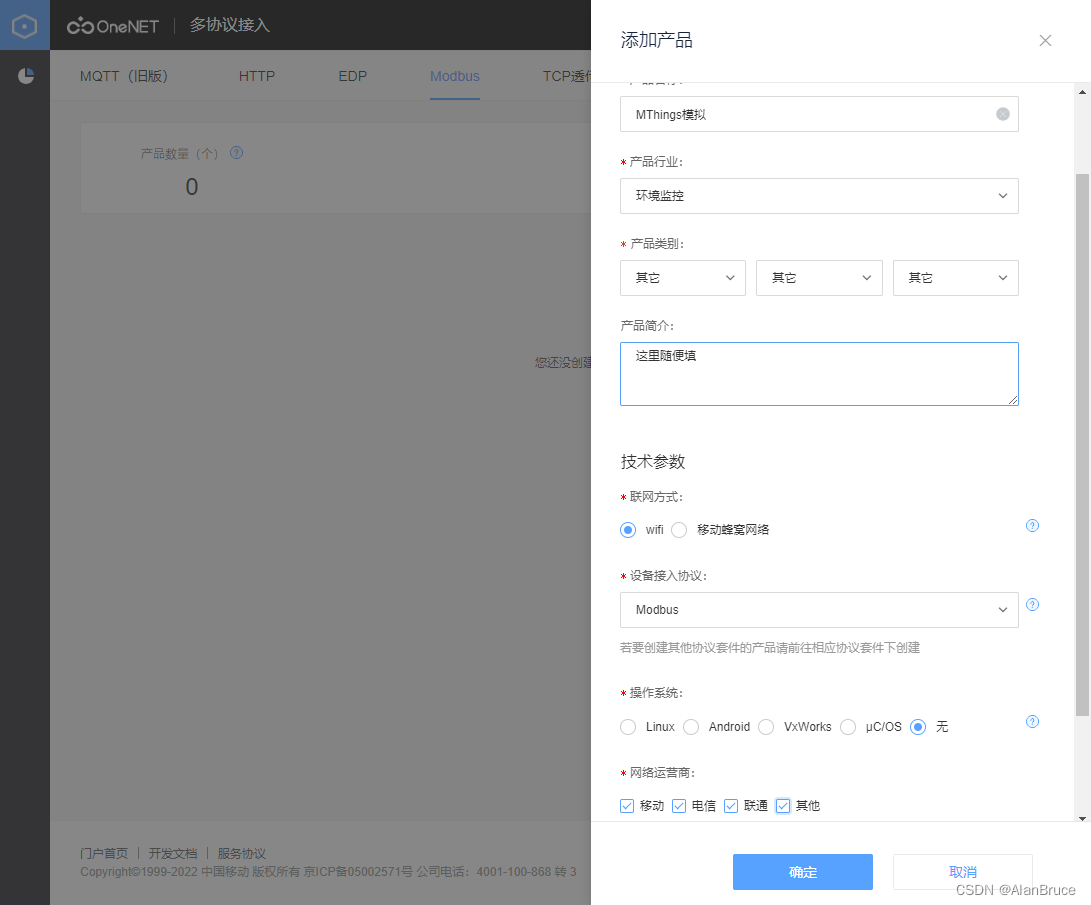This screenshot has width=1091, height=905.
Task: Switch to EDP tab
Action: point(353,76)
